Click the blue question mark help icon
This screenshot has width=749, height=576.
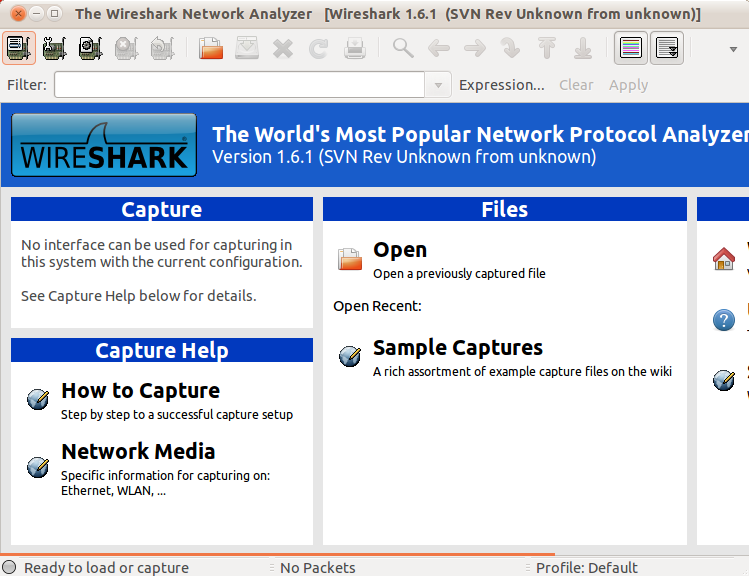coord(724,320)
